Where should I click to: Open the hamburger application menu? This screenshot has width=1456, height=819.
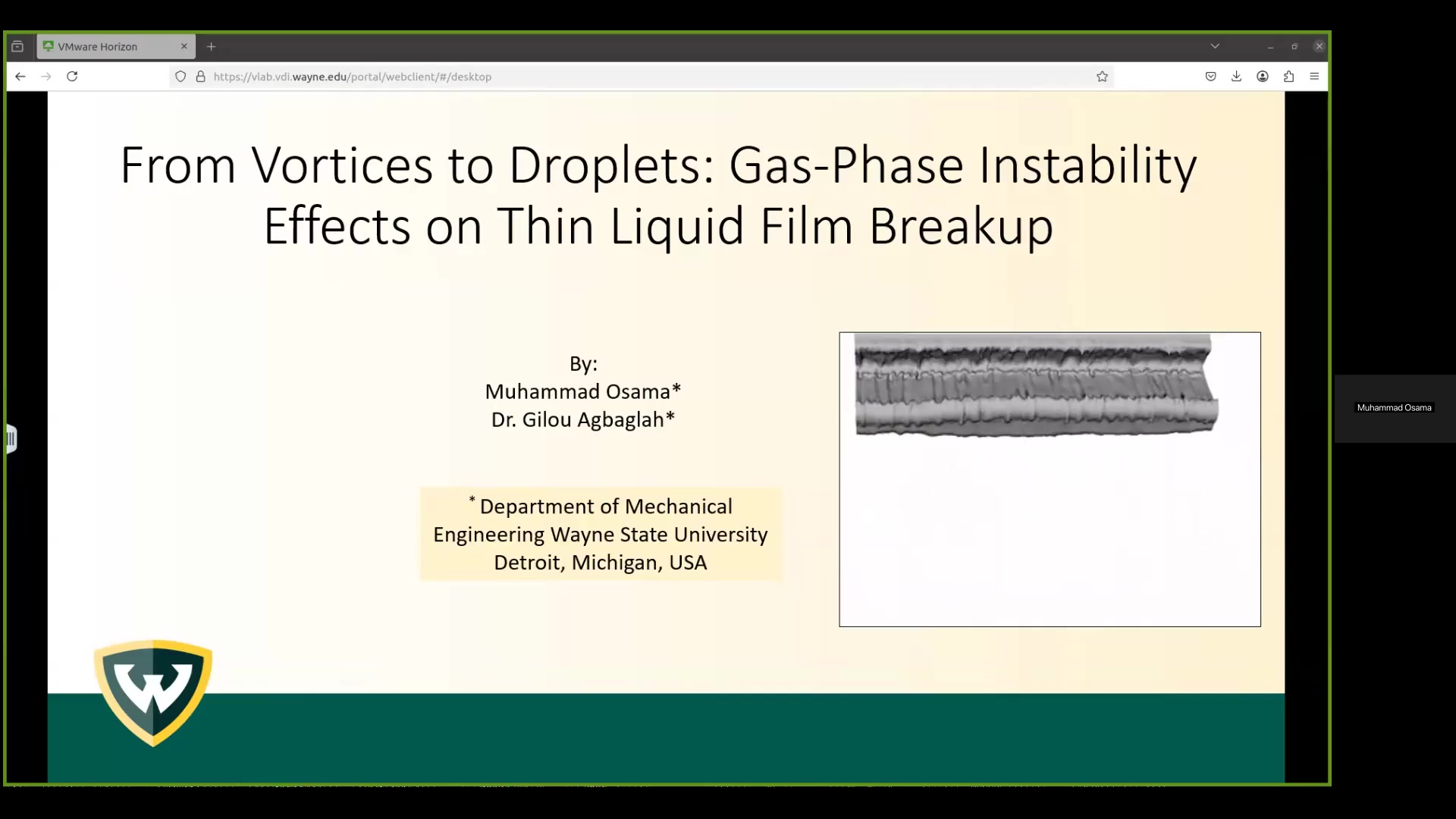1314,77
